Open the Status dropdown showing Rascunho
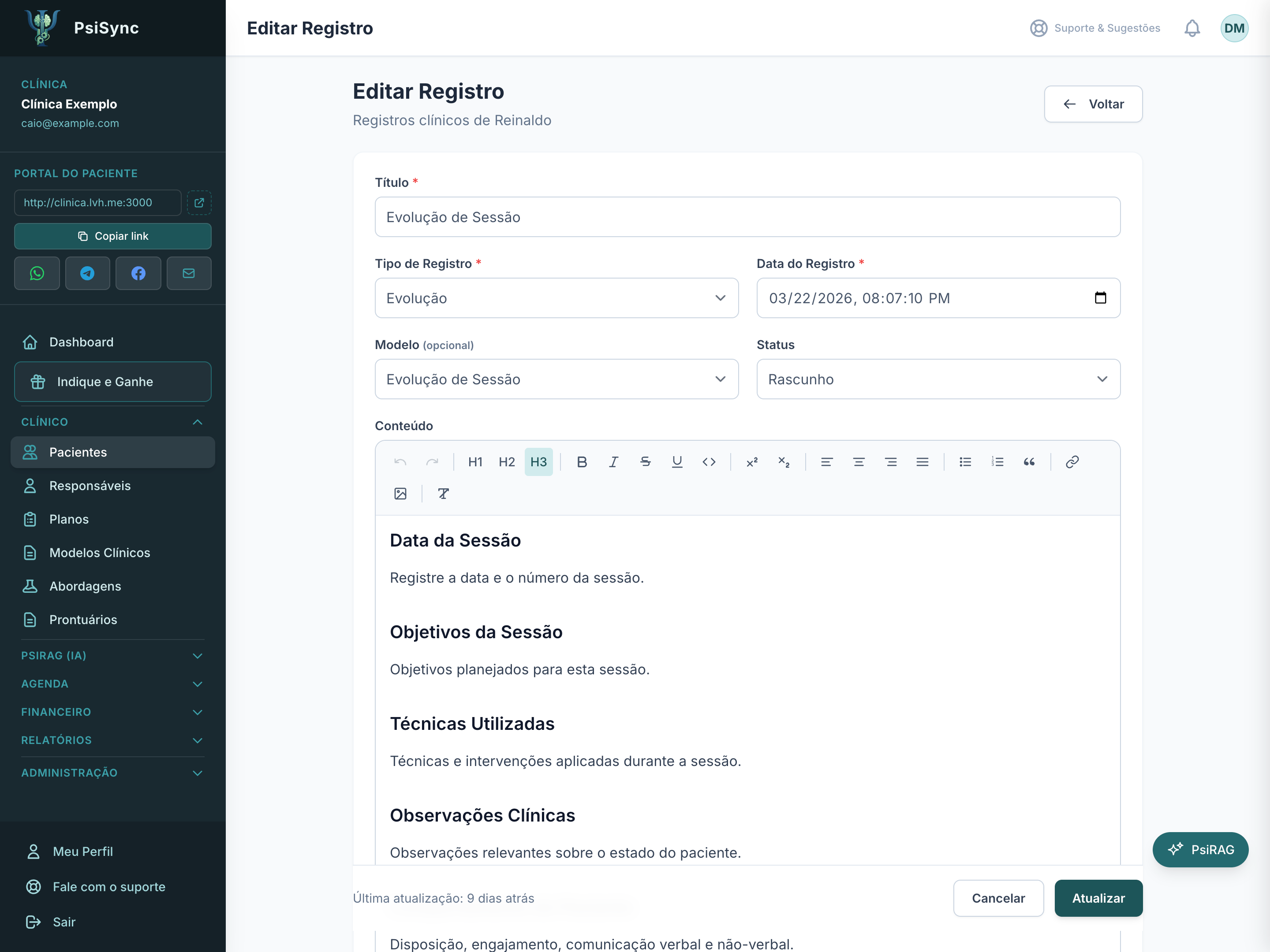Screen dimensions: 1270x952 938,379
